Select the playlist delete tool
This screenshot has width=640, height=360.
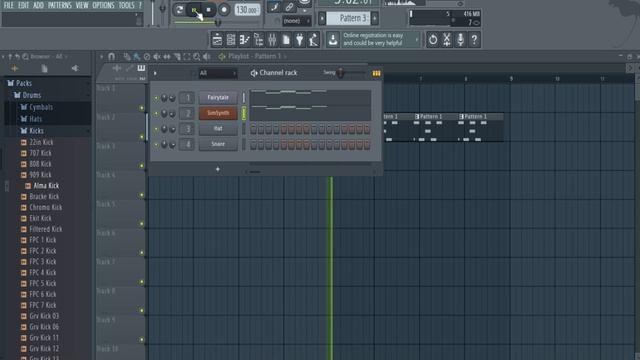(147, 57)
